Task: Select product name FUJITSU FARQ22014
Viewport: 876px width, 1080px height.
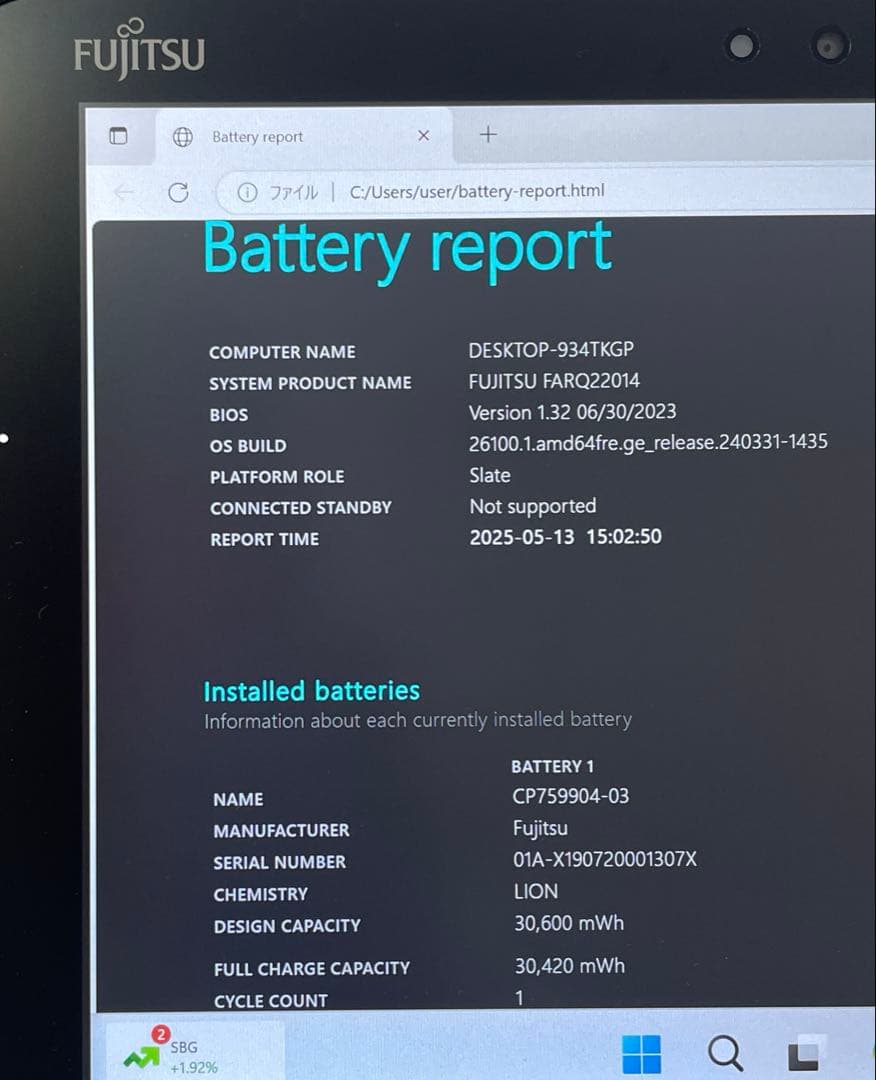Action: pos(554,381)
